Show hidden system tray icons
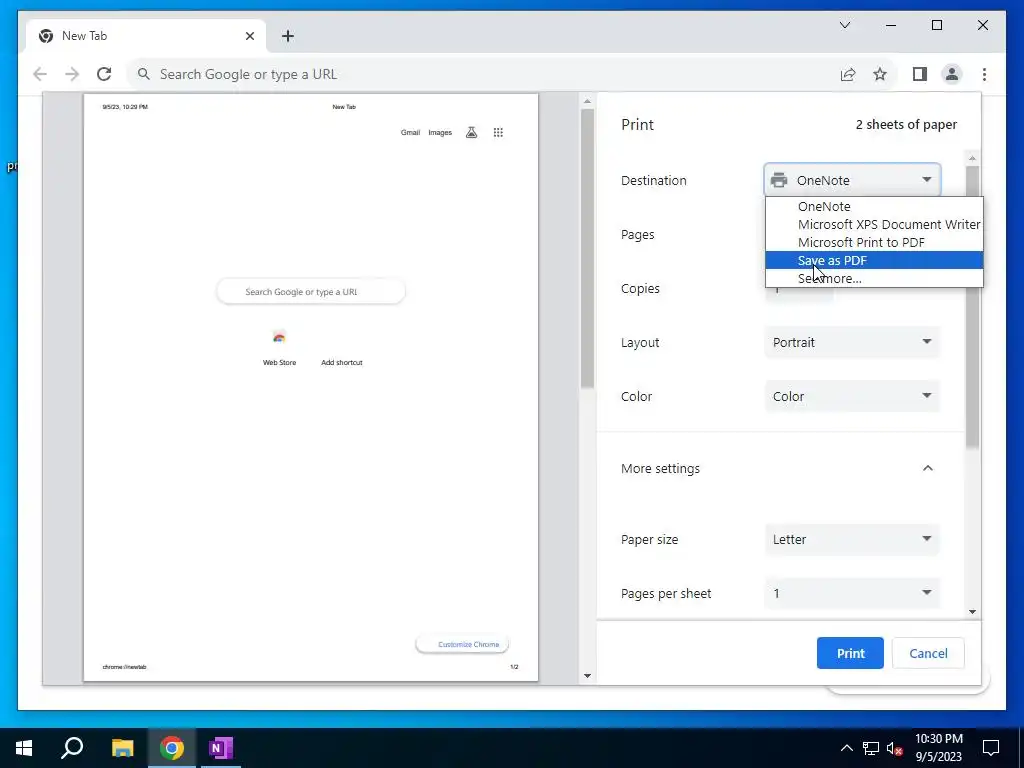The height and width of the screenshot is (768, 1024). pyautogui.click(x=846, y=748)
